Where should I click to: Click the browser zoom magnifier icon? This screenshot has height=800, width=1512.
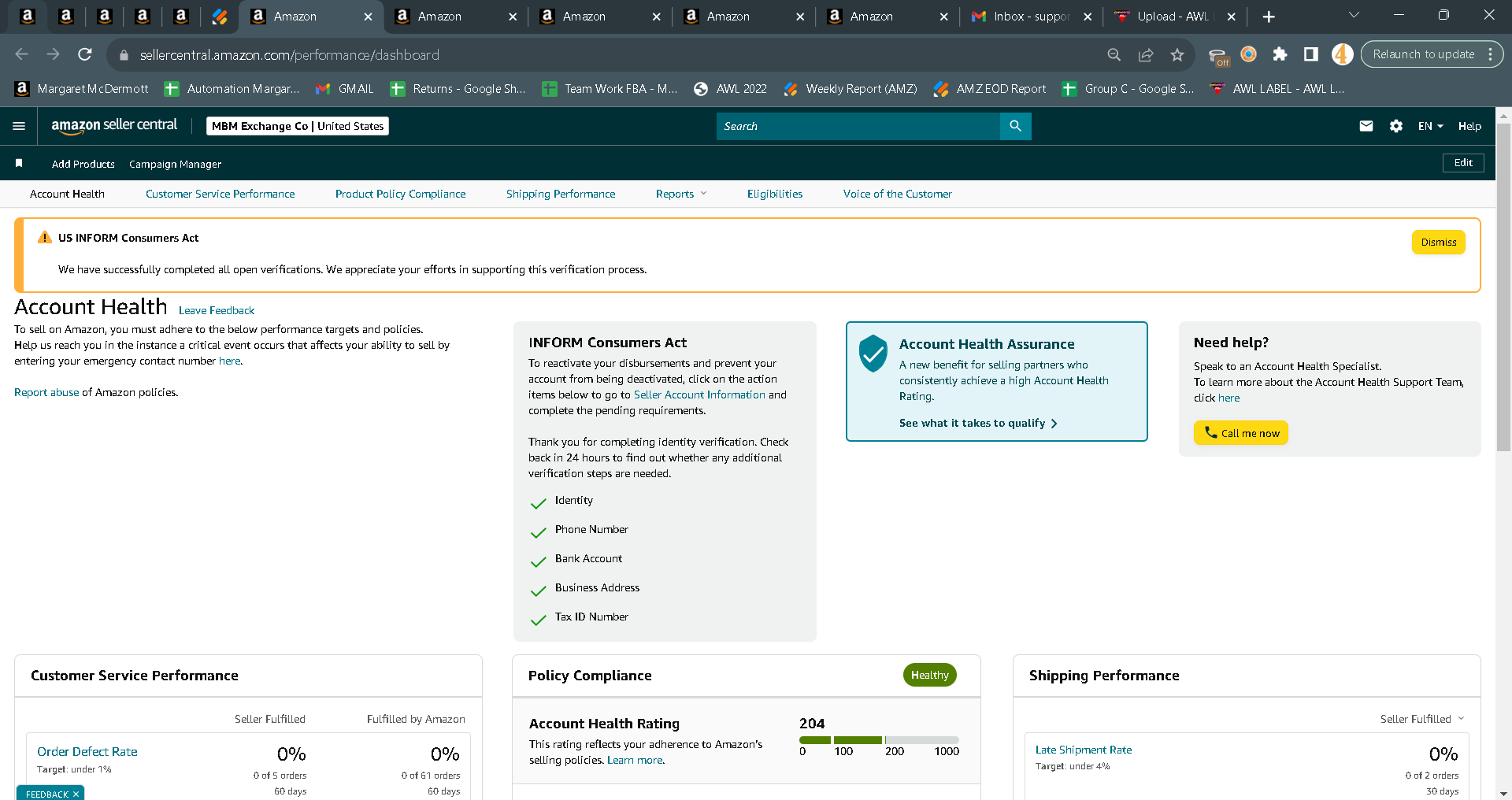pos(1114,54)
